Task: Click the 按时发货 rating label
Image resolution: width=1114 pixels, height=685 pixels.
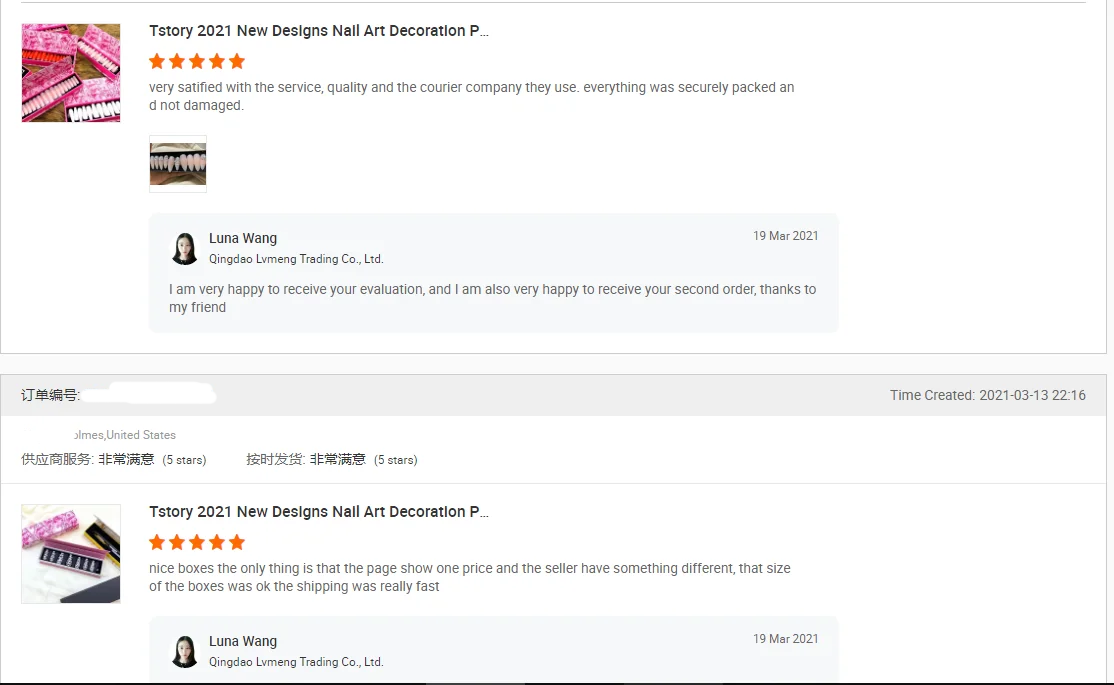Action: click(276, 460)
